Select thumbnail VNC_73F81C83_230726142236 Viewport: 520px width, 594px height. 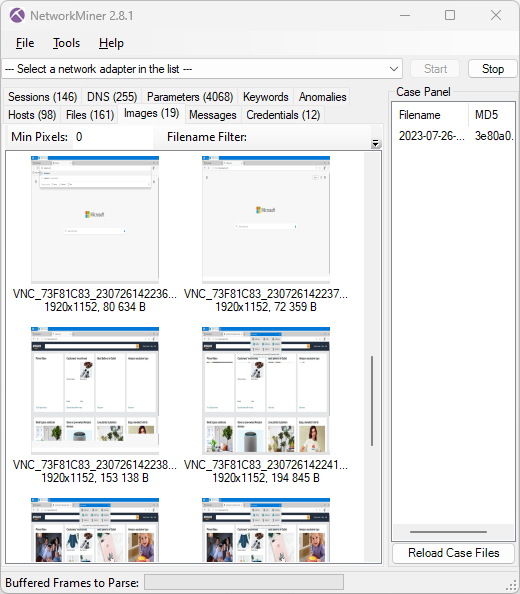(95, 220)
